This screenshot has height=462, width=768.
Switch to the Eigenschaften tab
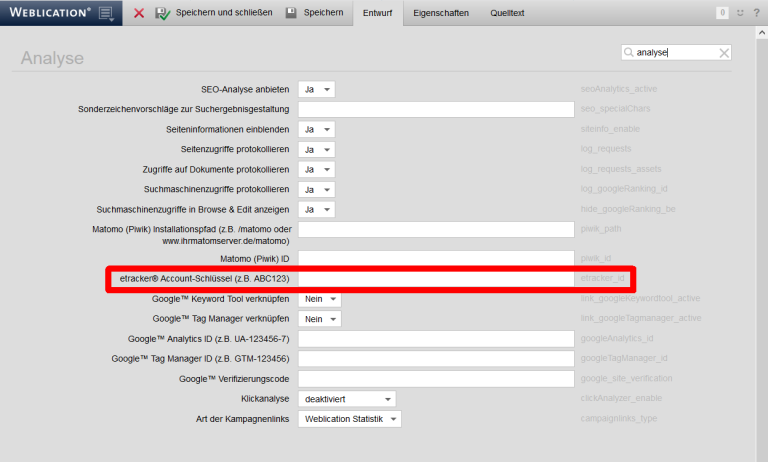tap(440, 13)
